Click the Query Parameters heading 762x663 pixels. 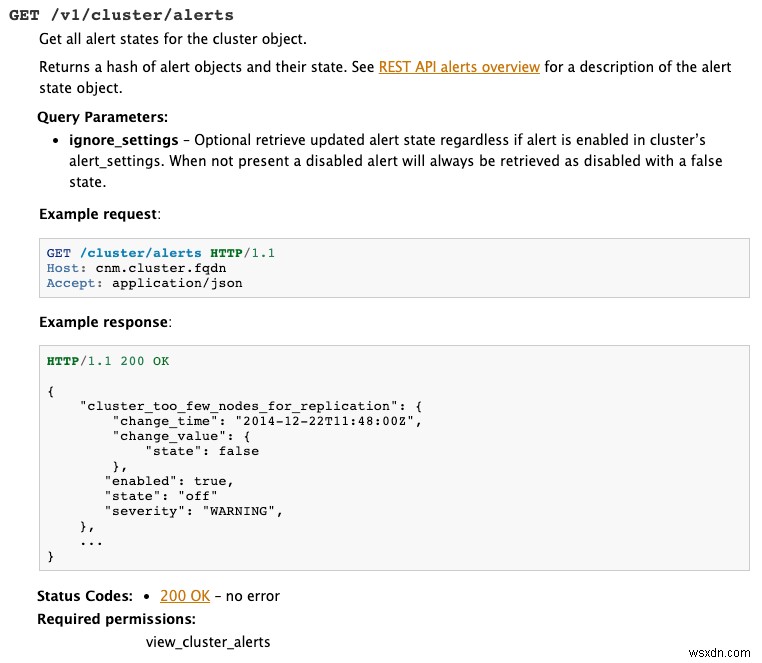click(102, 117)
